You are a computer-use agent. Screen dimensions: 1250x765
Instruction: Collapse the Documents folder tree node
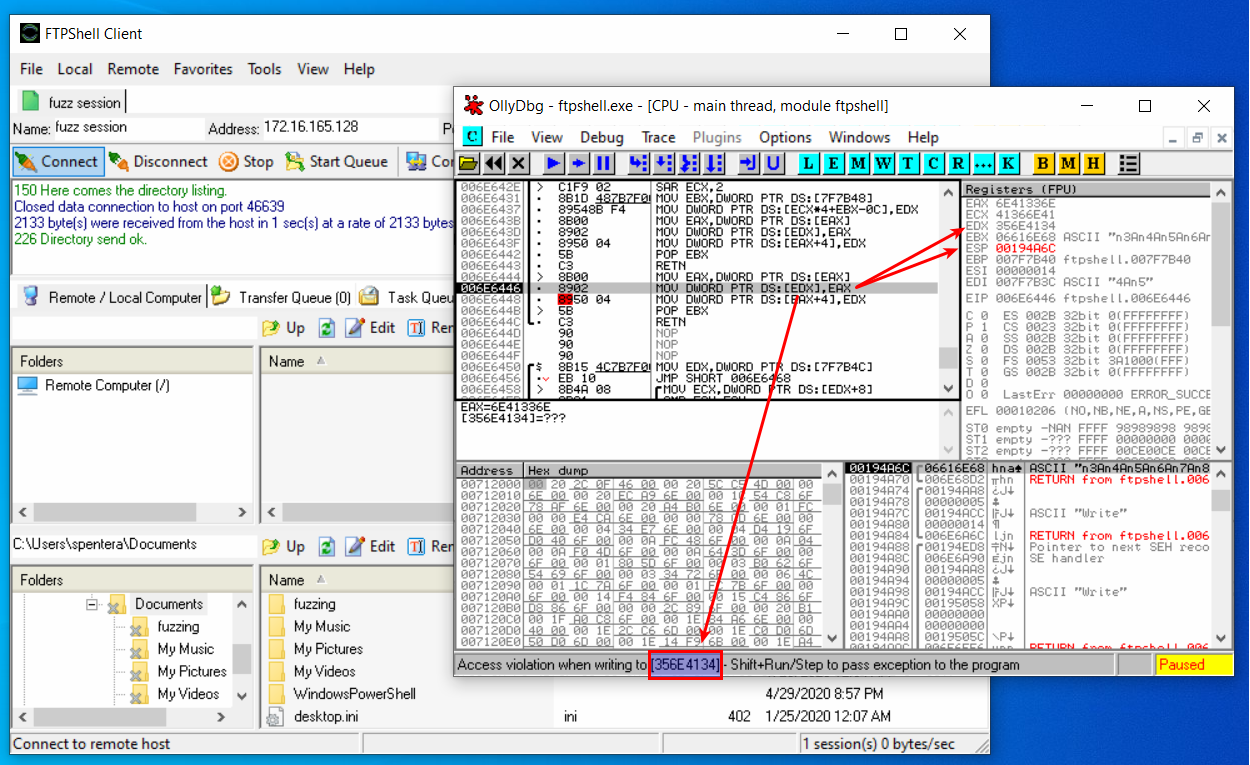point(92,604)
